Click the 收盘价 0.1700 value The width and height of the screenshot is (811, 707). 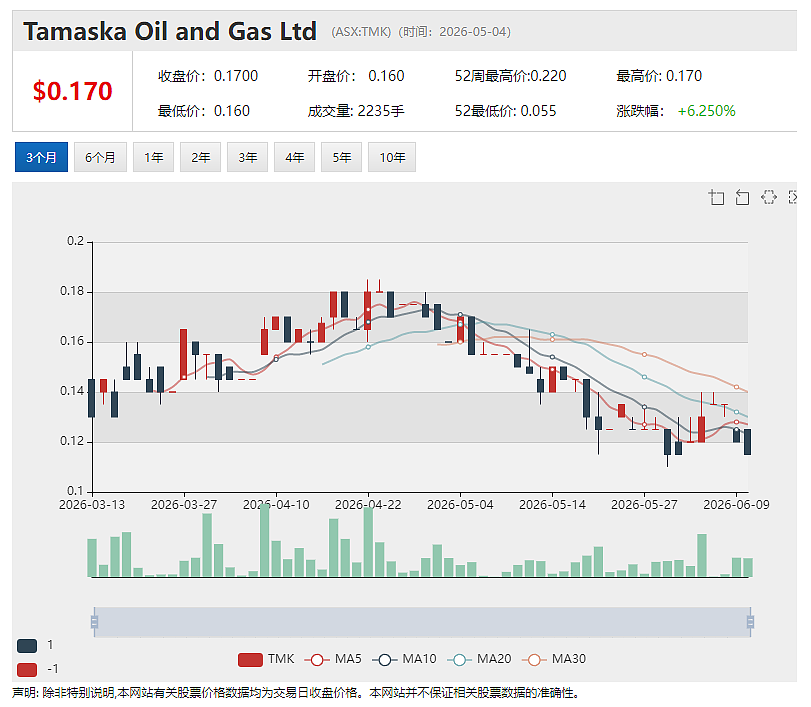pyautogui.click(x=236, y=76)
